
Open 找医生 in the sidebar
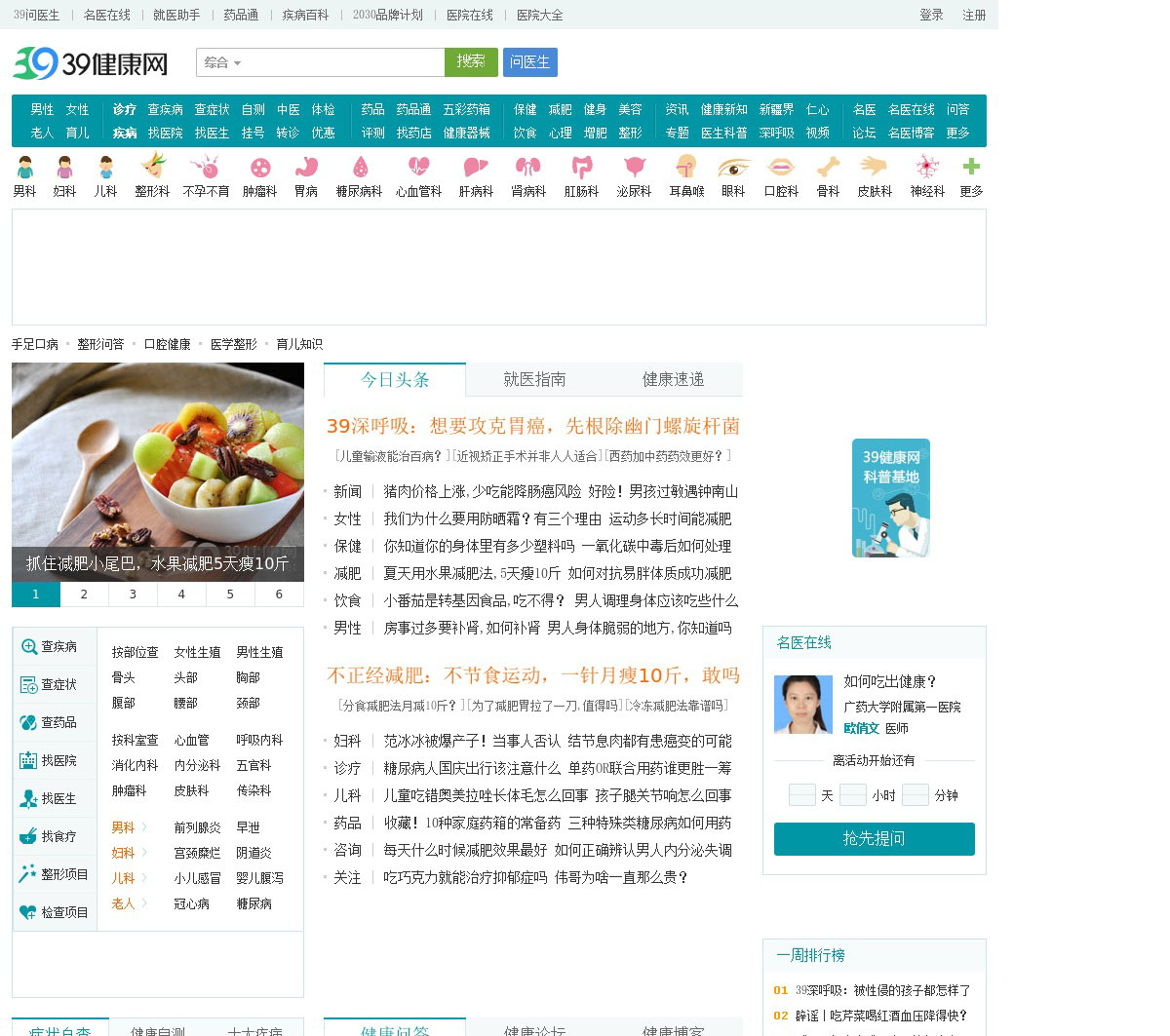pyautogui.click(x=55, y=798)
